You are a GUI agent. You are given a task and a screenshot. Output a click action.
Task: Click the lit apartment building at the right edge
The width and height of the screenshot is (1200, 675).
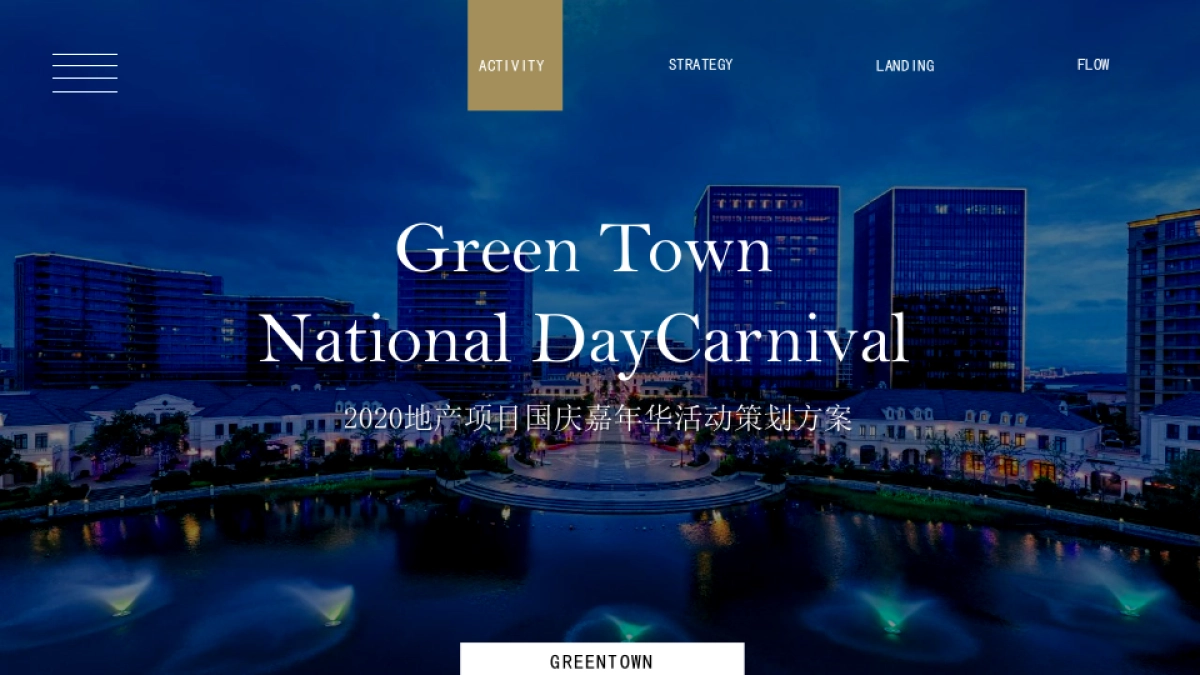click(x=1164, y=310)
